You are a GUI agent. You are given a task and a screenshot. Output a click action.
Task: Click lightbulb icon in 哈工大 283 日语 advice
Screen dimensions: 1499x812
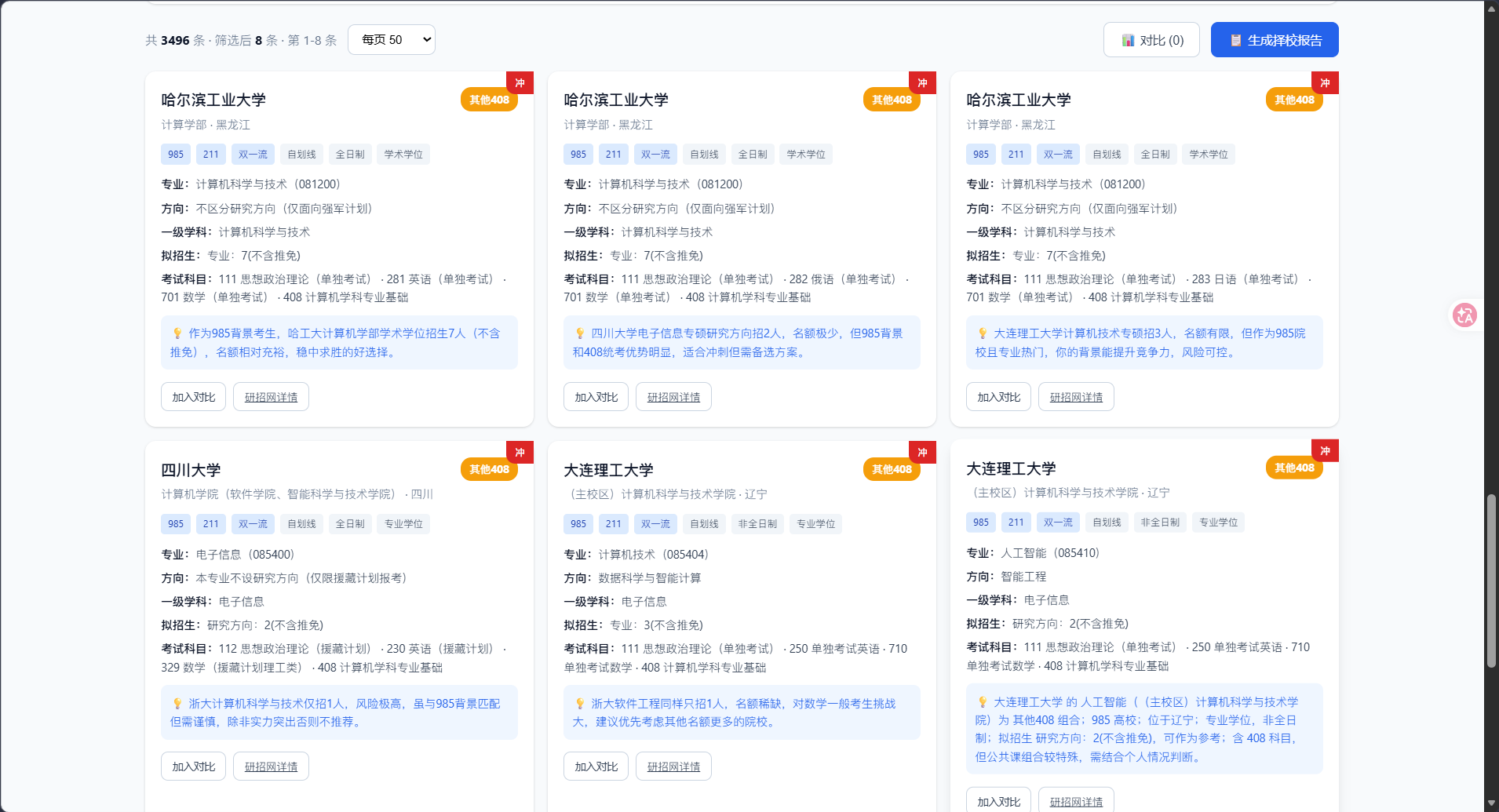point(983,333)
